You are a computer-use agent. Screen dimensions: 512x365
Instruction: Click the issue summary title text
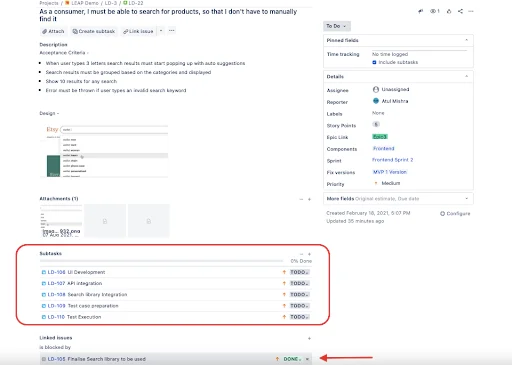pyautogui.click(x=168, y=15)
